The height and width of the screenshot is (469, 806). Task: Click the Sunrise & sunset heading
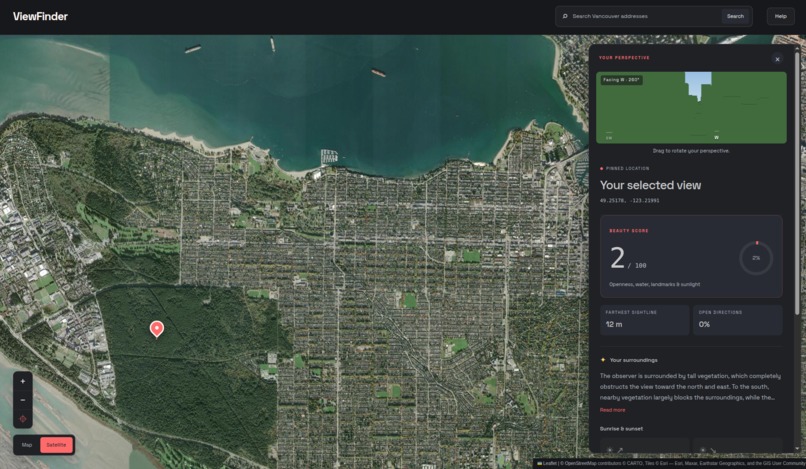coord(621,428)
